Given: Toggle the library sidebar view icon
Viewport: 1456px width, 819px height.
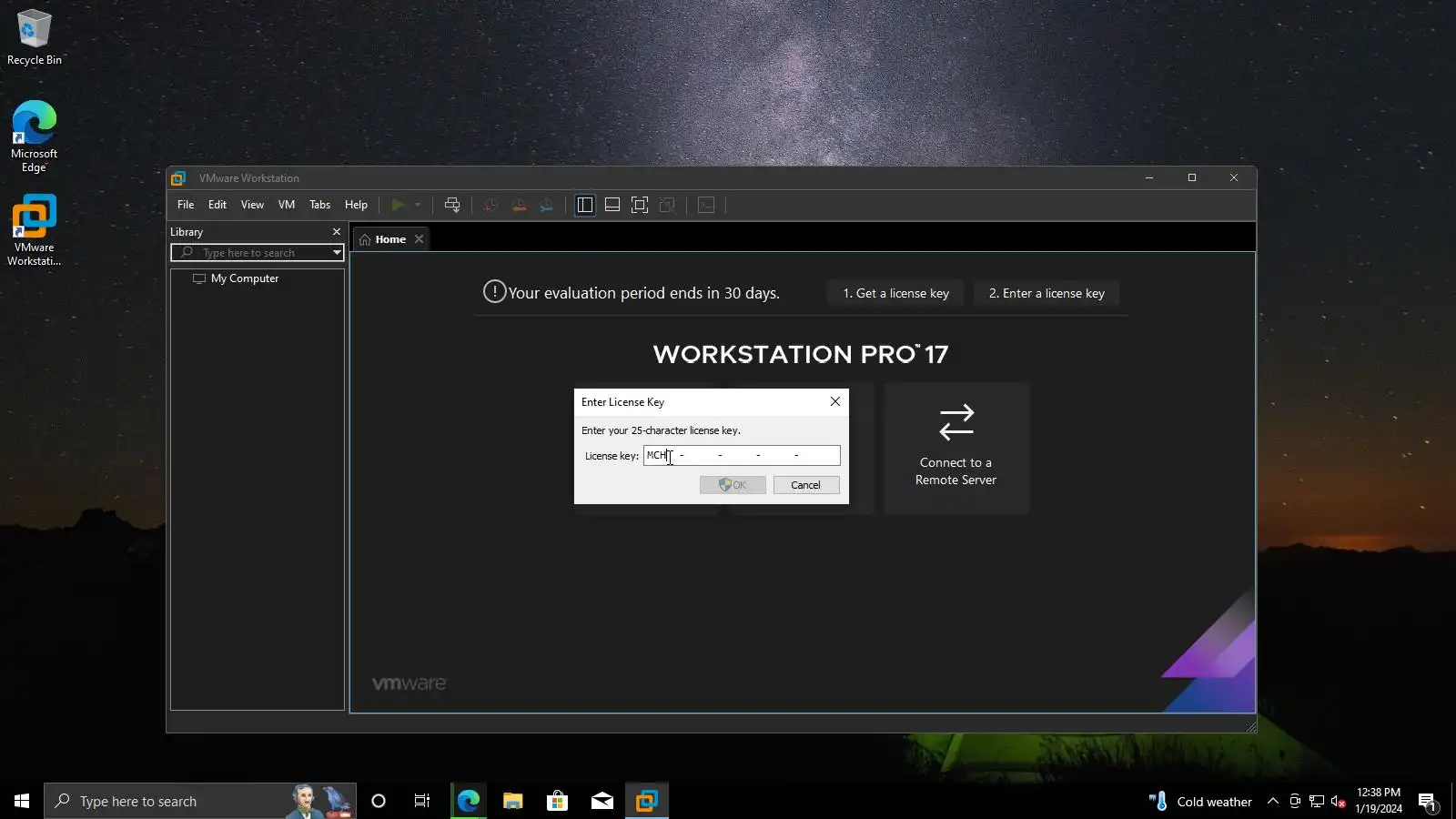Looking at the screenshot, I should tap(585, 205).
